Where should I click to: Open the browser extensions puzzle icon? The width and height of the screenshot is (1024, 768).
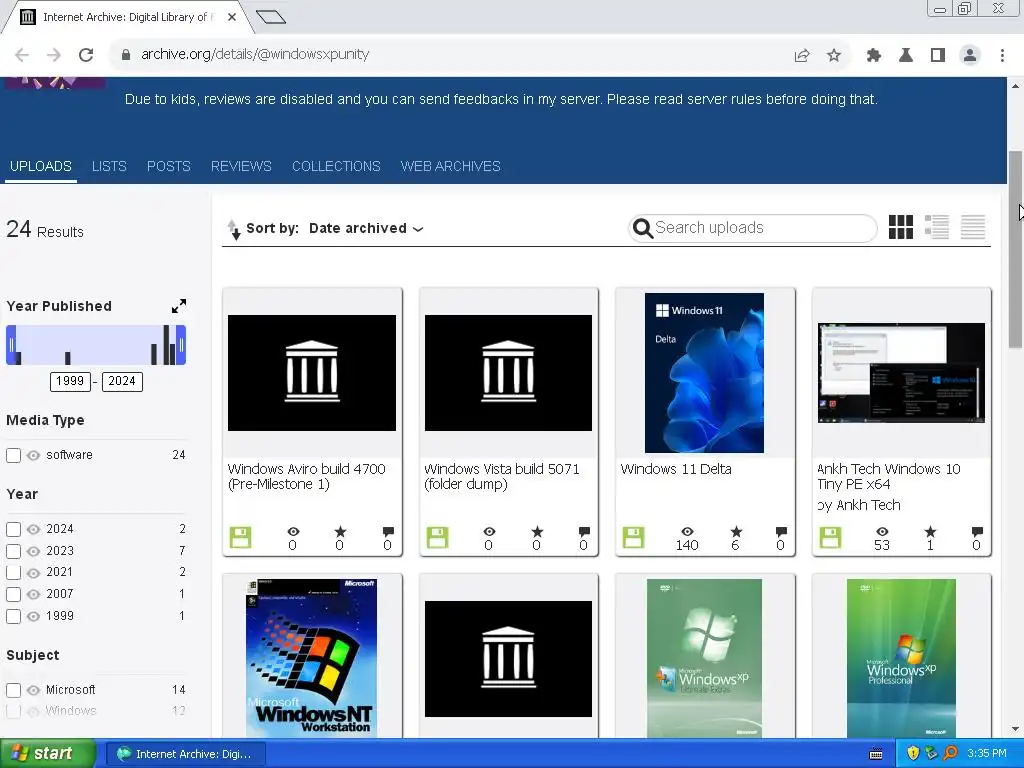click(874, 56)
